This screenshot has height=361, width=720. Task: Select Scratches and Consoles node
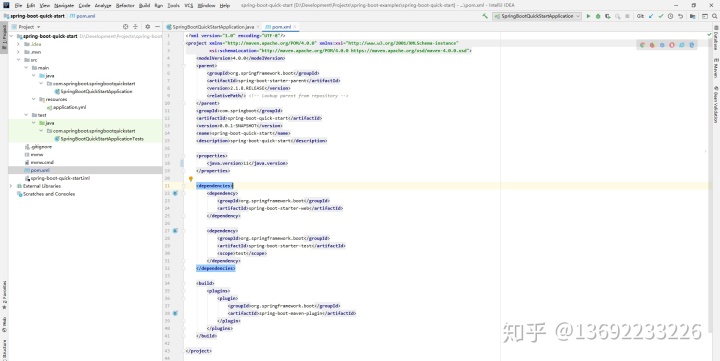pyautogui.click(x=49, y=194)
